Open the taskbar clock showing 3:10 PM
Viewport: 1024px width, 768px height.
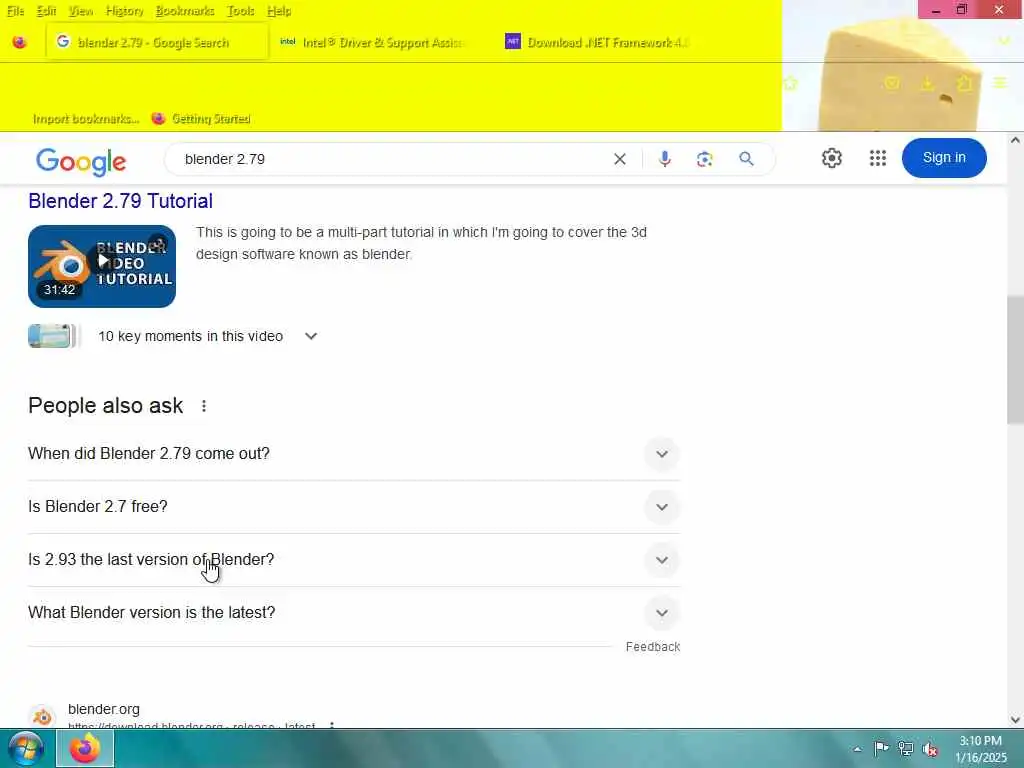click(980, 749)
